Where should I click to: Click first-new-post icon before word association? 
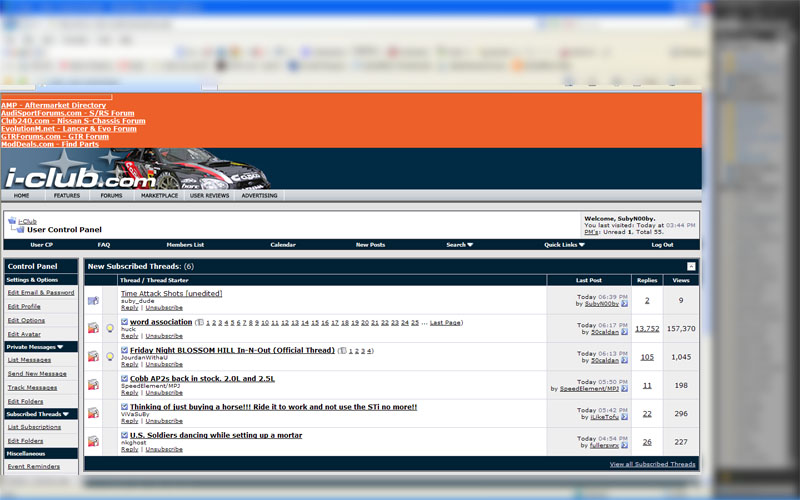click(x=125, y=322)
